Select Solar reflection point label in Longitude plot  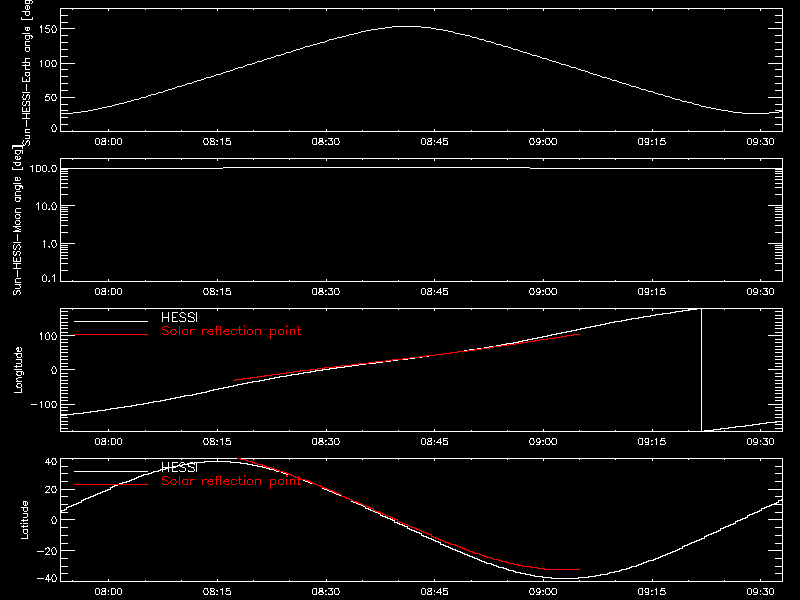click(231, 331)
